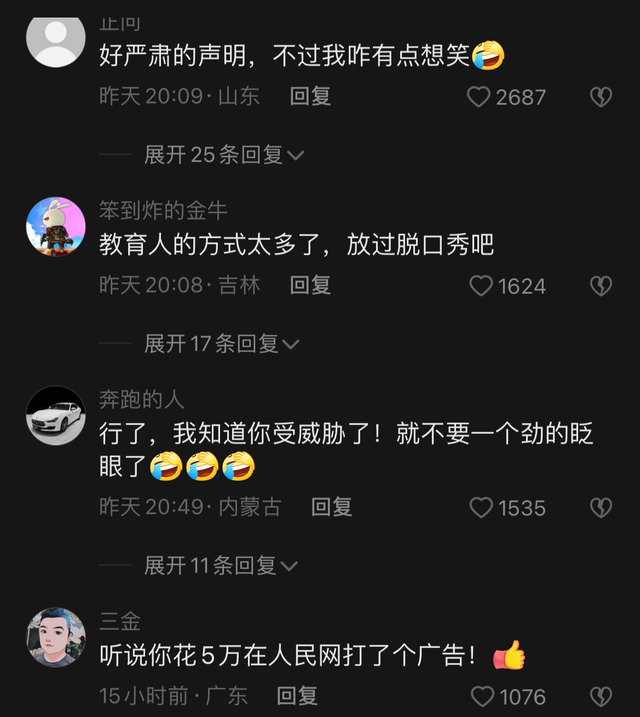
Task: Dislike the 广东 comment via broken heart
Action: pyautogui.click(x=601, y=696)
